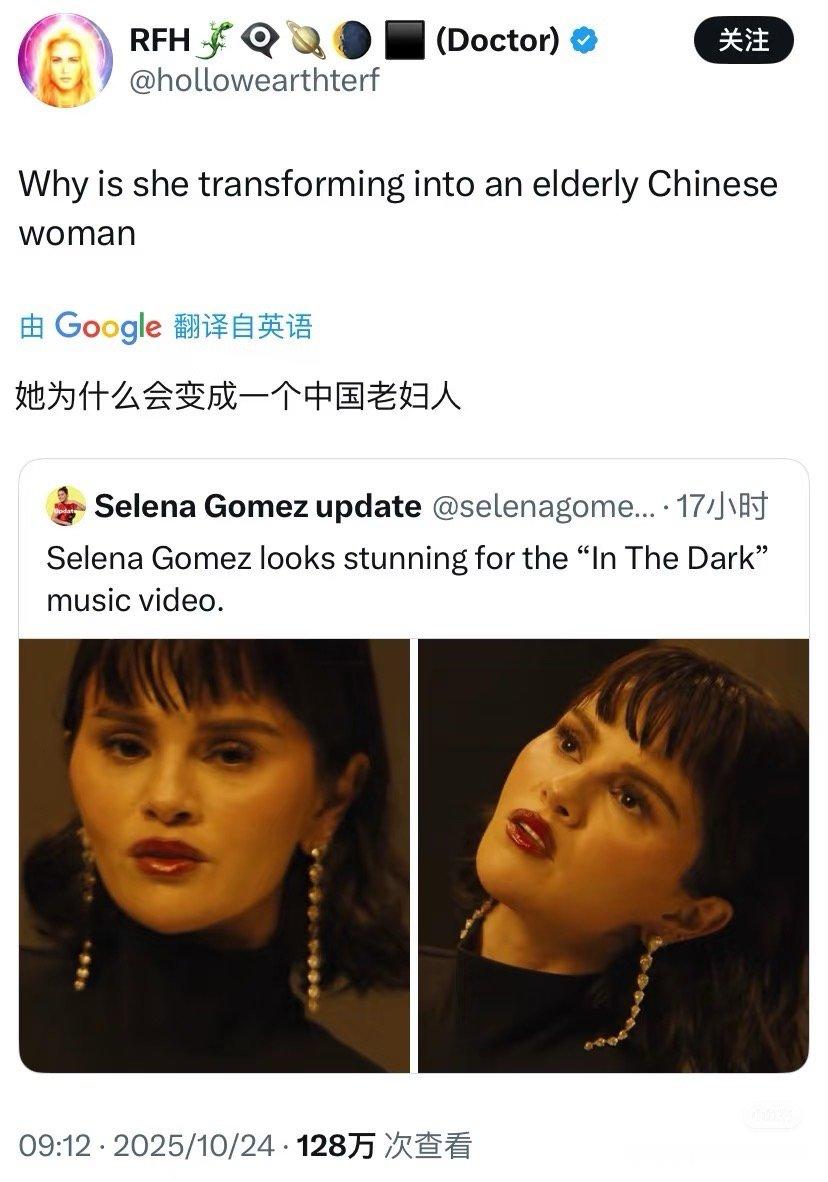
Task: Open the RFH profile avatar
Action: (65, 60)
